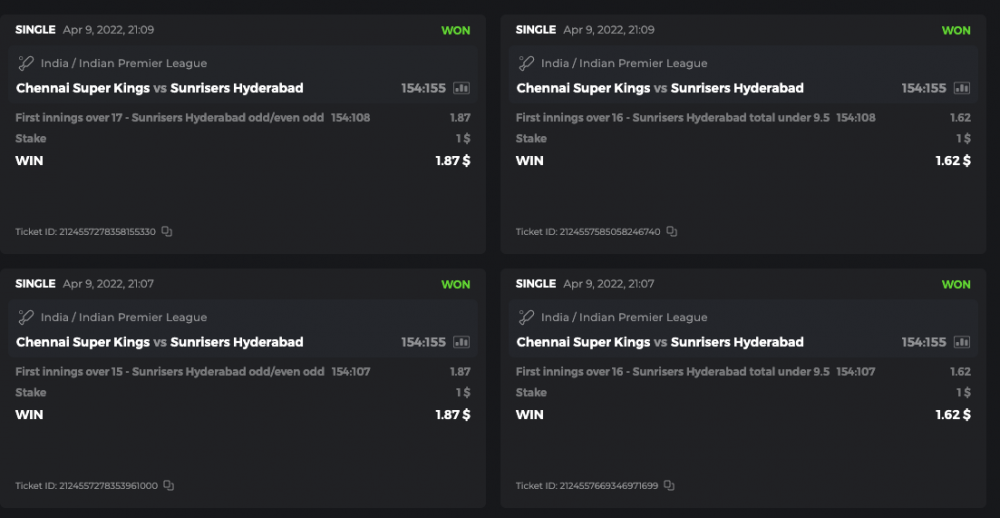1000x518 pixels.
Task: Click WON status on the over 17 bet
Action: [x=456, y=30]
